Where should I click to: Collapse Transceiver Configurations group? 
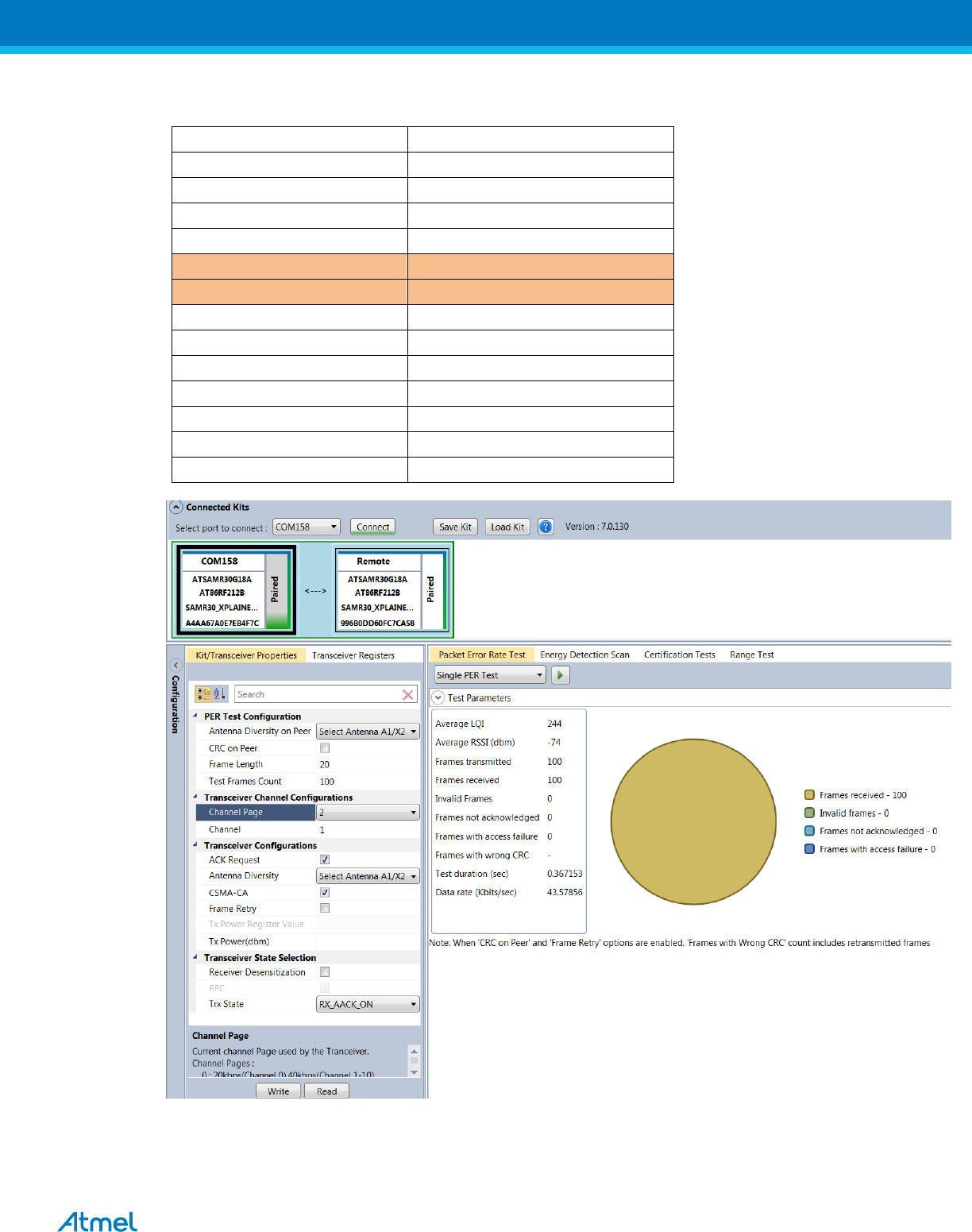pyautogui.click(x=196, y=845)
